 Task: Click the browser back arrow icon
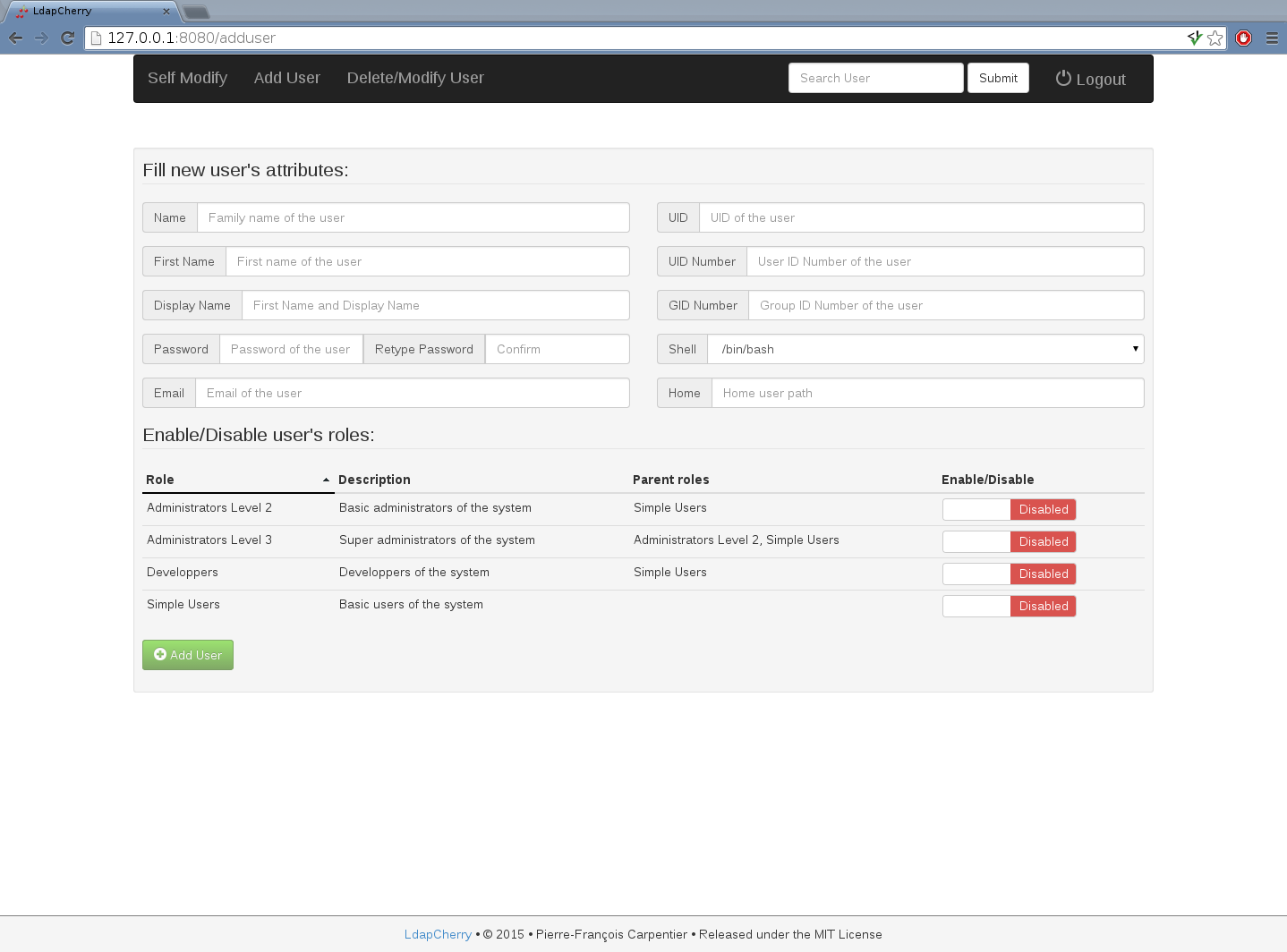[15, 38]
